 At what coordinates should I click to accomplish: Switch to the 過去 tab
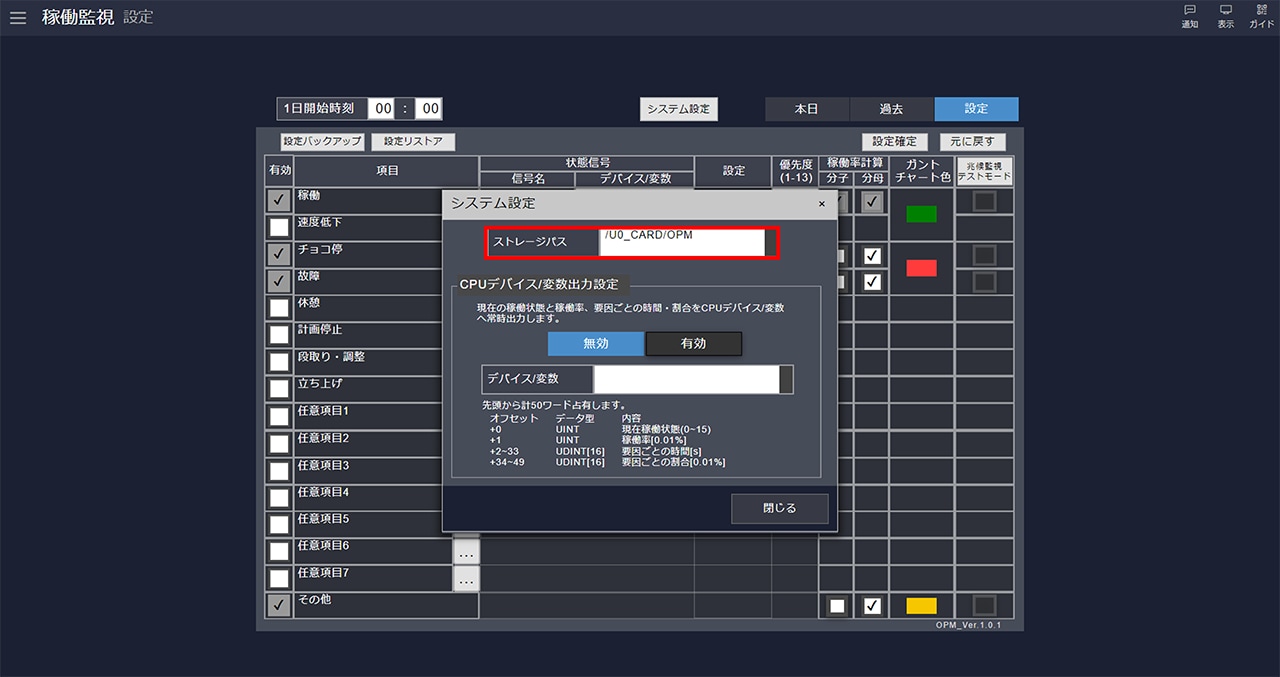click(891, 109)
